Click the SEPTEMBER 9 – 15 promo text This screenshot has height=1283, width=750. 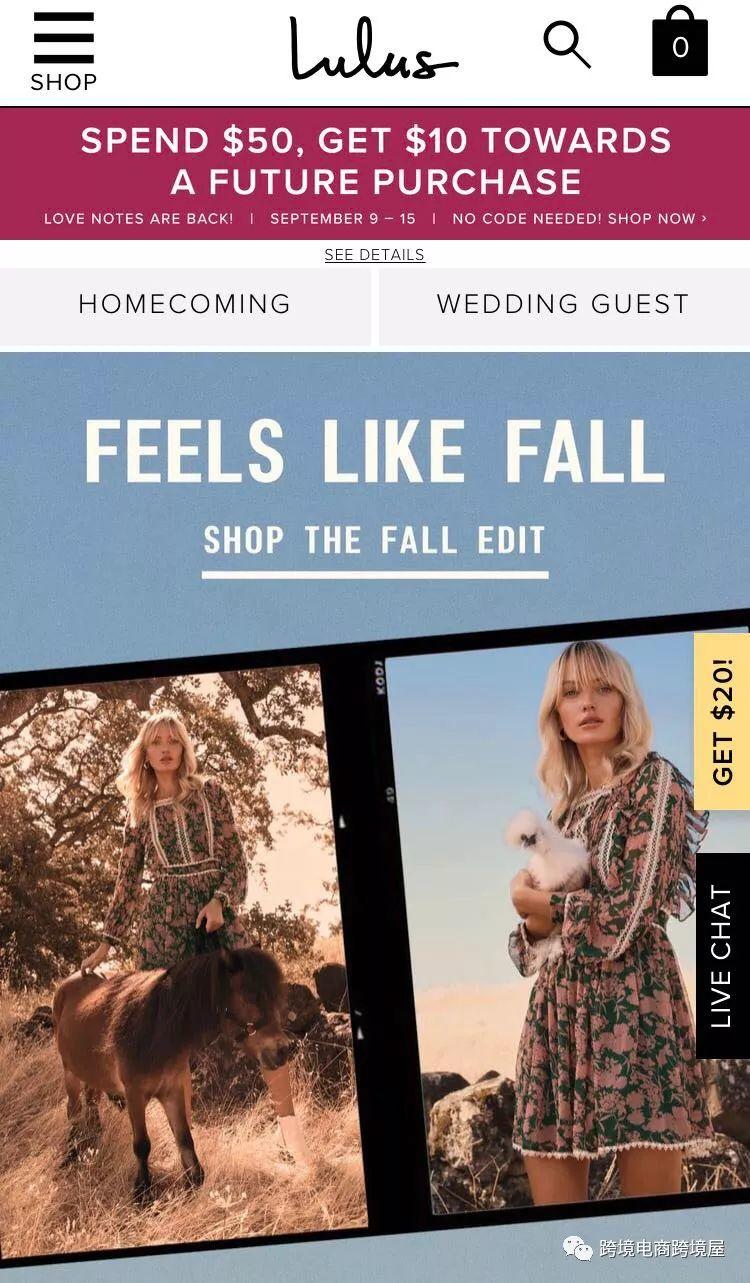click(x=342, y=218)
